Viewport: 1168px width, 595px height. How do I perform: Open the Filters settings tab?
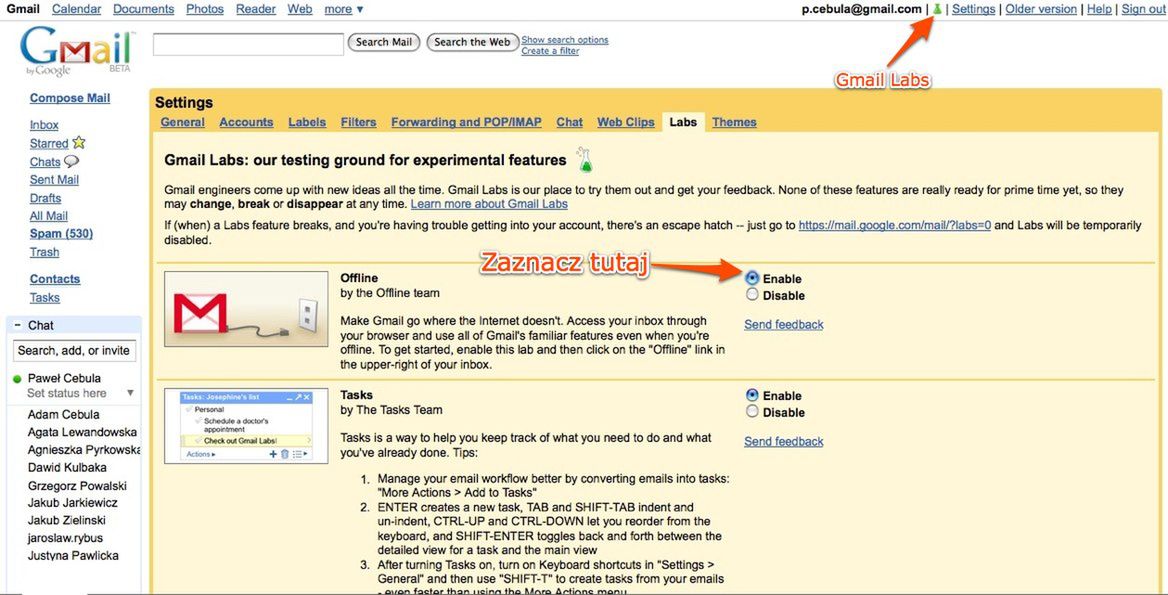coord(358,122)
